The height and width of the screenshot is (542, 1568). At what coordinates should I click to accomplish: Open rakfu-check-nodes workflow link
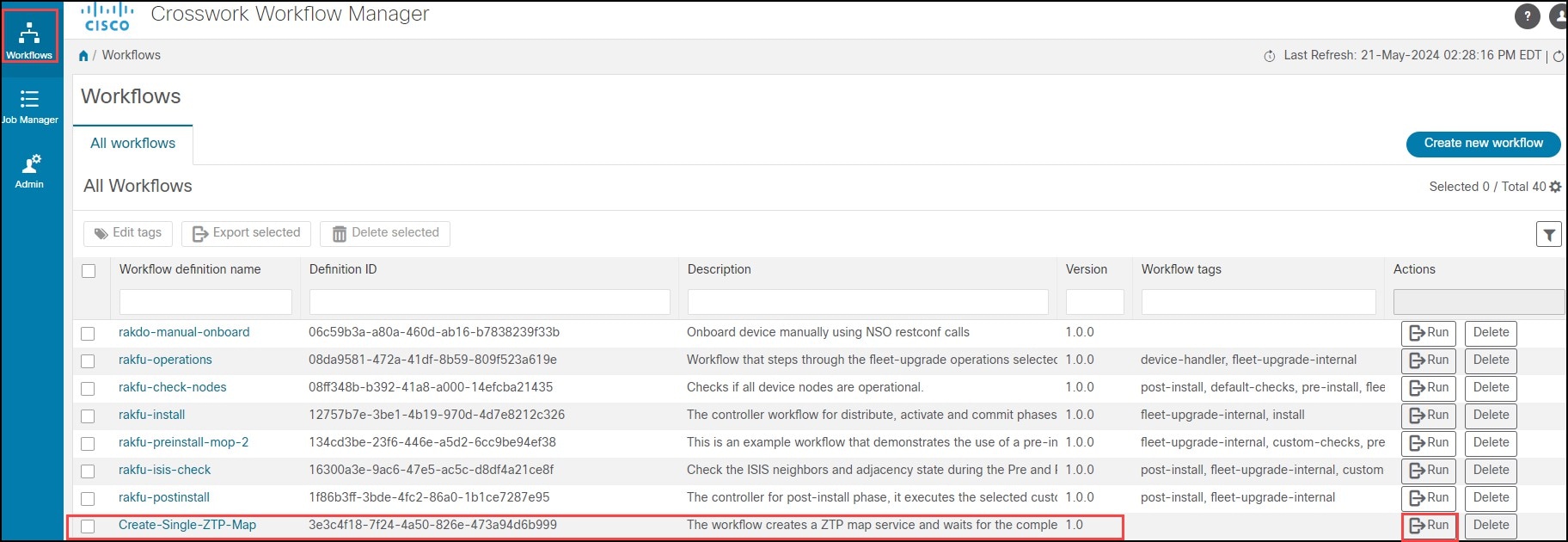click(x=173, y=387)
